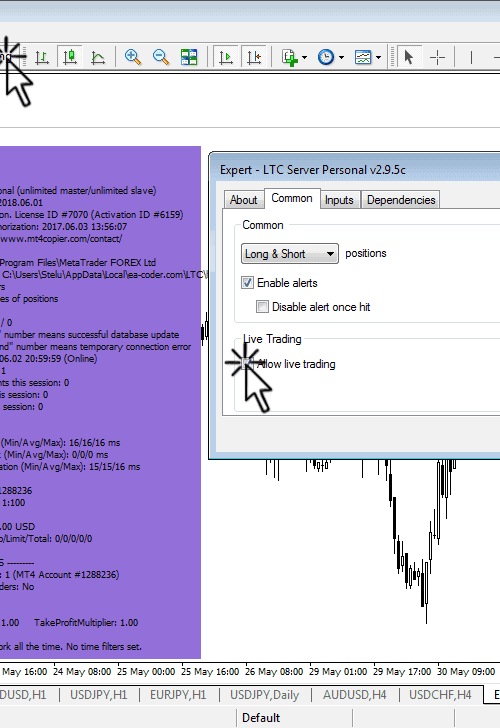Open the templates dropdown arrow
Image resolution: width=500 pixels, height=728 pixels.
[378, 58]
